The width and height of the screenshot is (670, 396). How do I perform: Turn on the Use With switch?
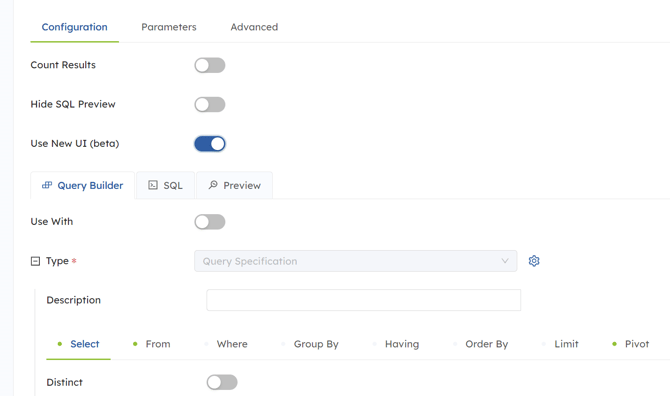[210, 222]
